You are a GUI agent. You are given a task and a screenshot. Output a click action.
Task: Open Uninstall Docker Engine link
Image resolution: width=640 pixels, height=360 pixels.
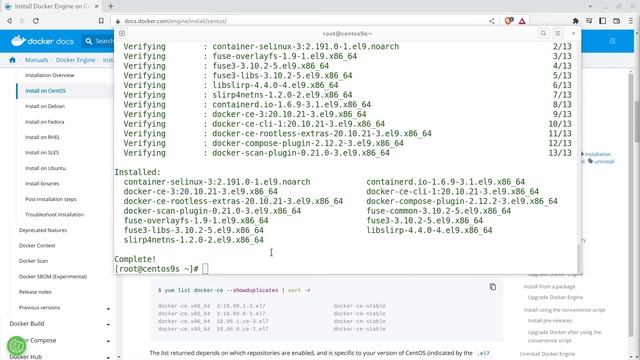point(547,354)
